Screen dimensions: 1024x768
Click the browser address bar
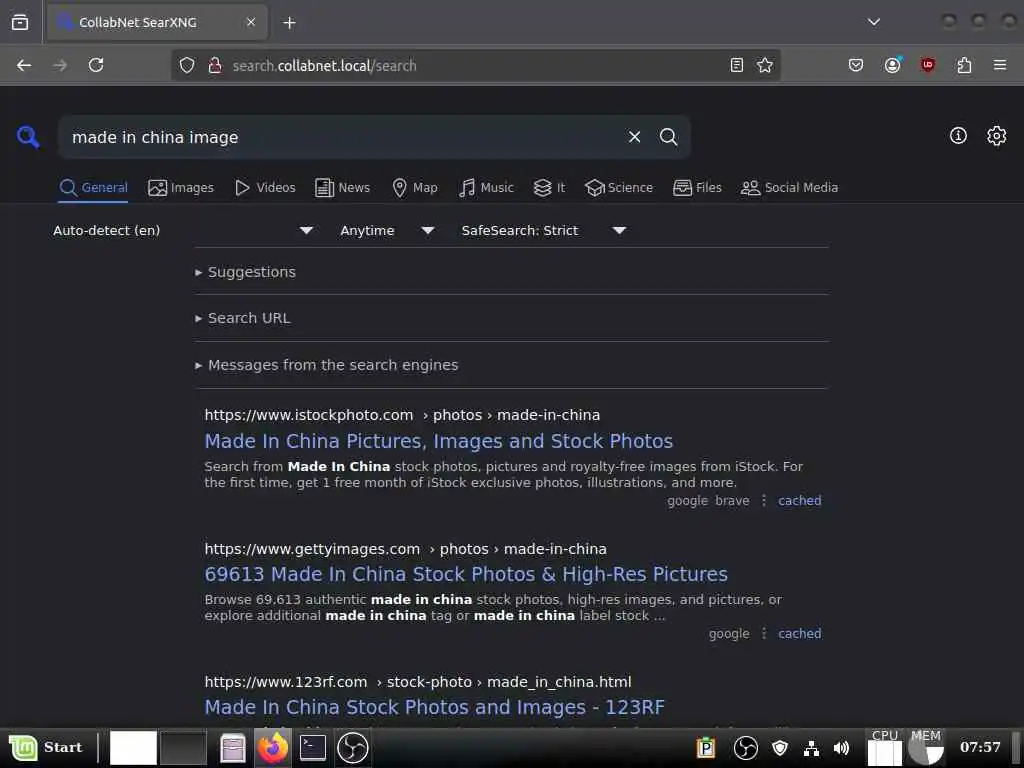click(477, 65)
